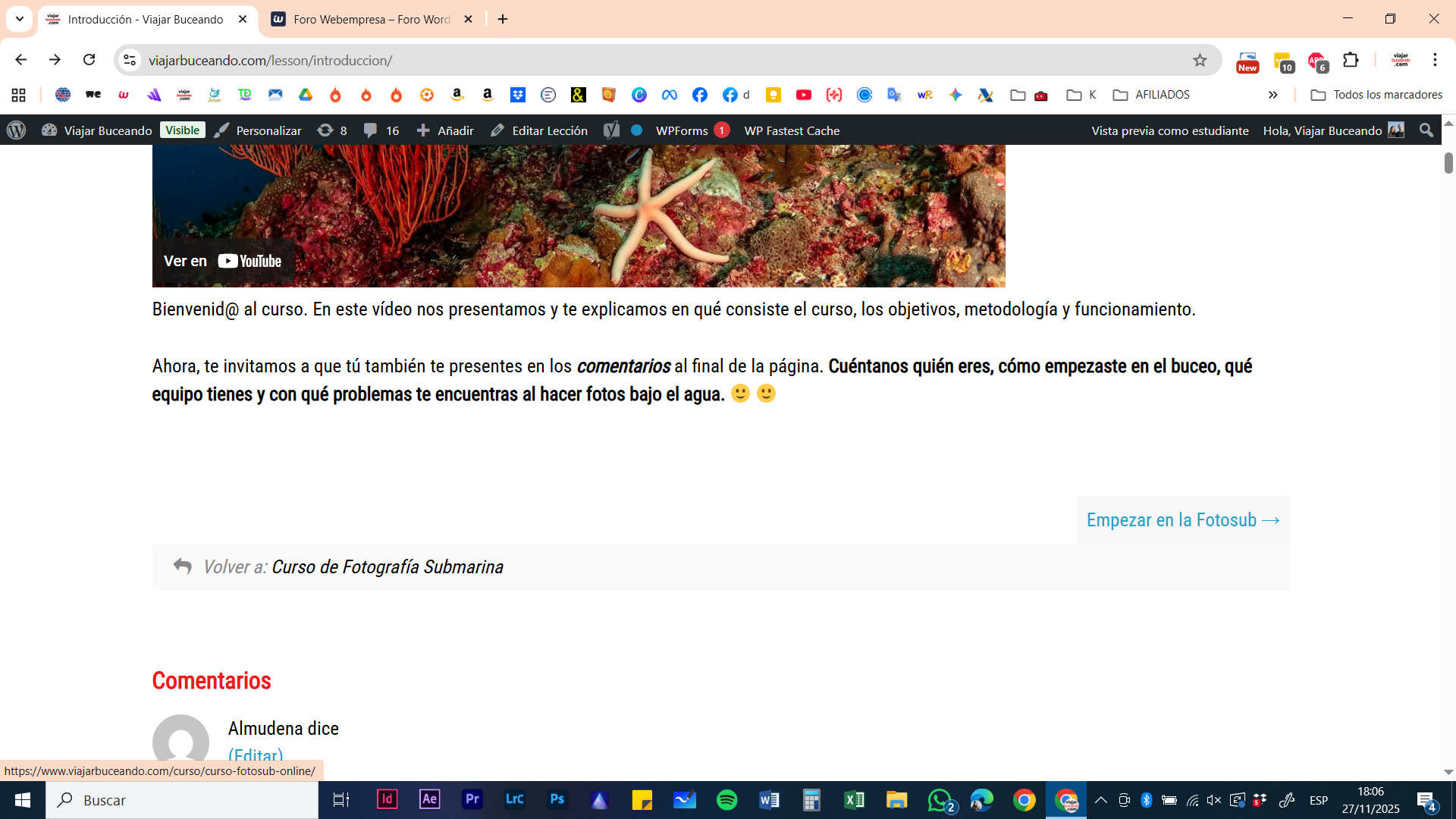Bookmark page with the star icon
Image resolution: width=1456 pixels, height=819 pixels.
1200,60
